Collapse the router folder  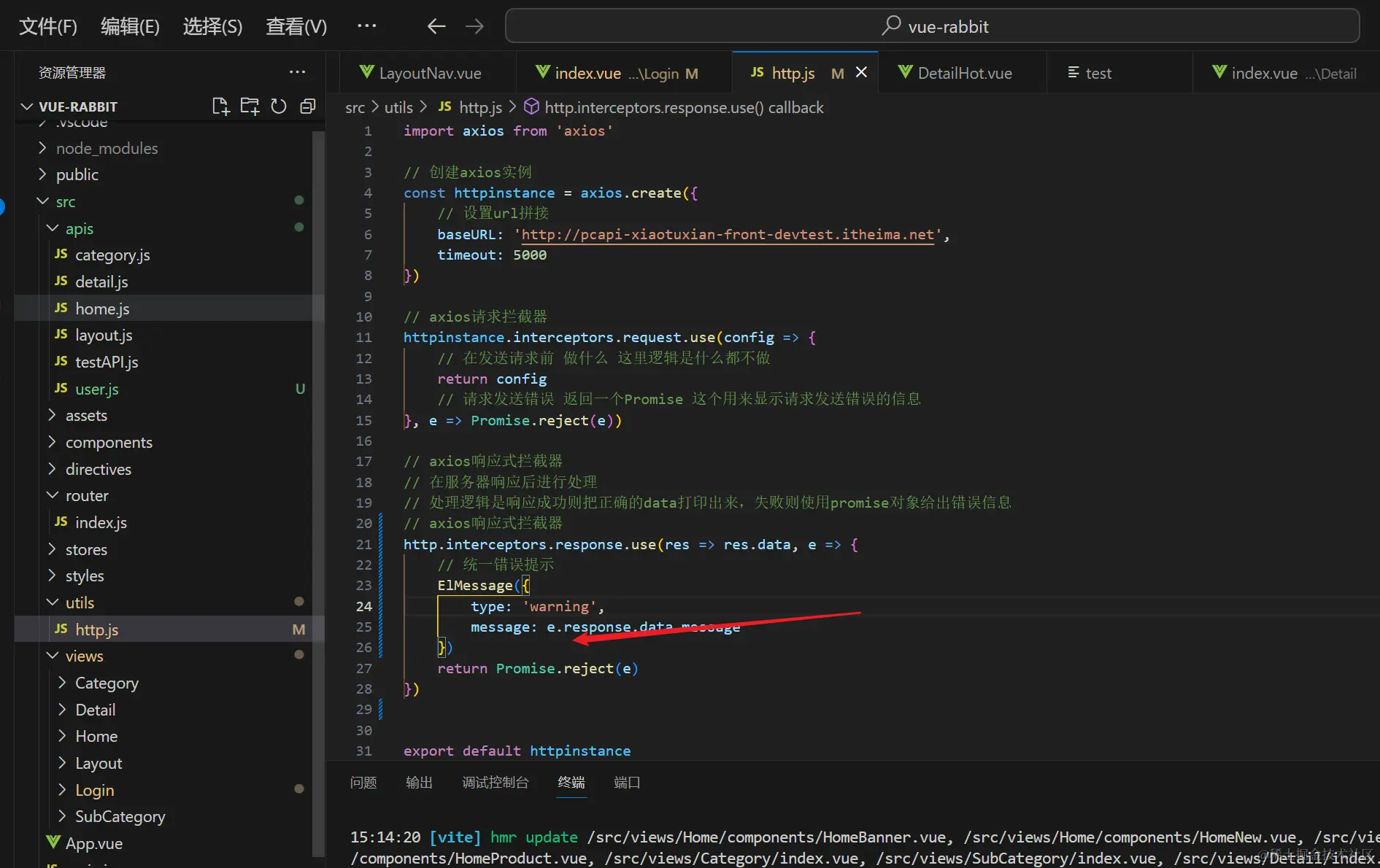[87, 495]
